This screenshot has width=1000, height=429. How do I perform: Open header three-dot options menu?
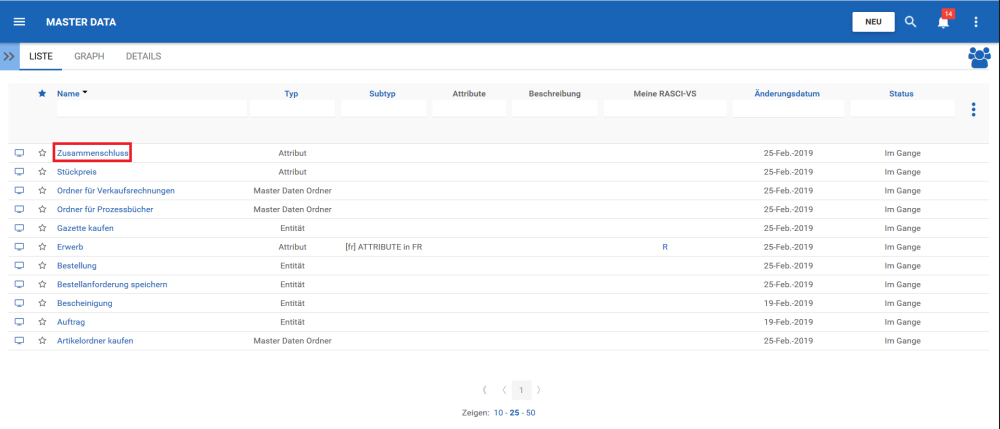(975, 22)
